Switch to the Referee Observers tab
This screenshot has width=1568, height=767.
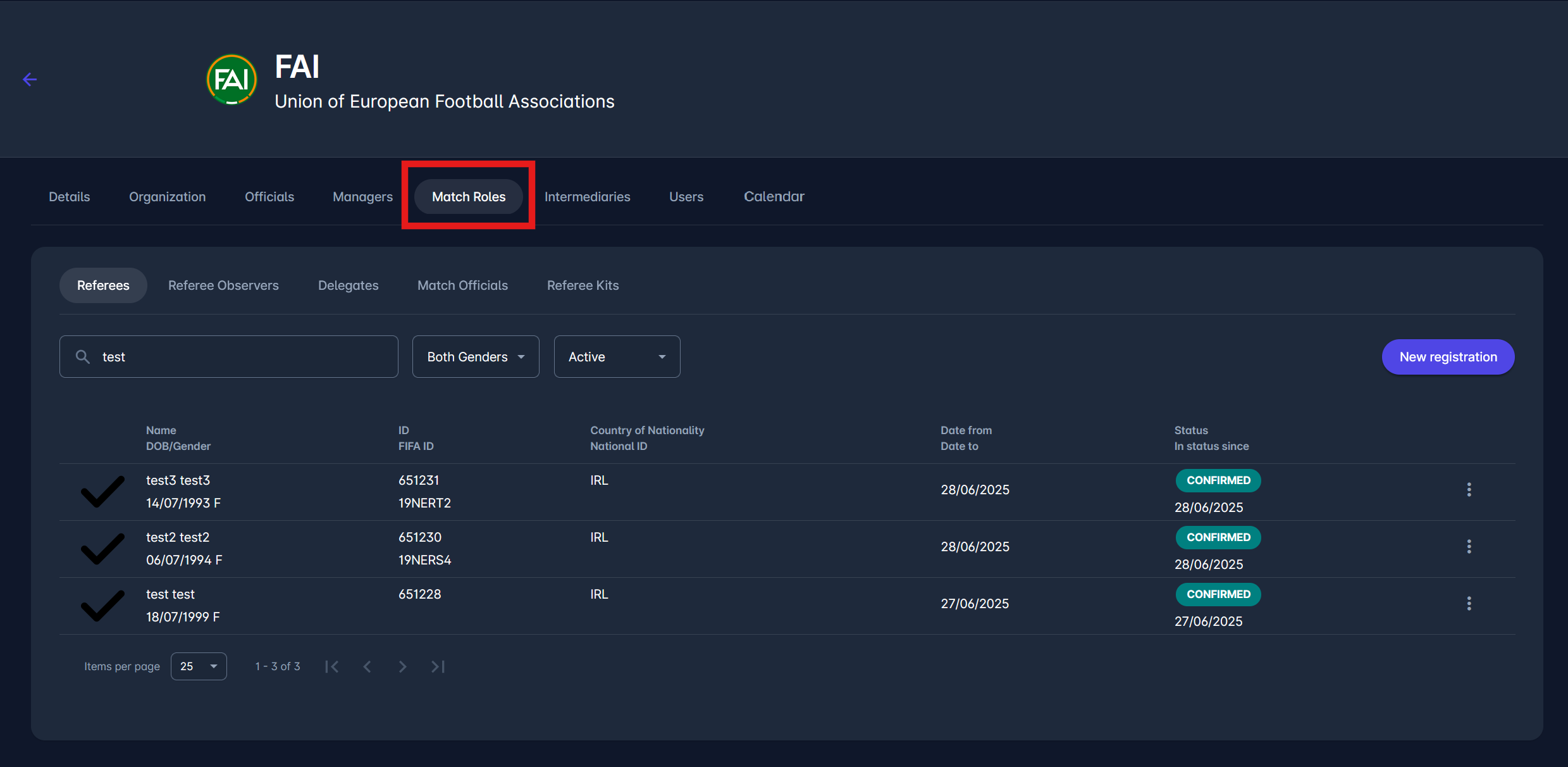pyautogui.click(x=223, y=285)
